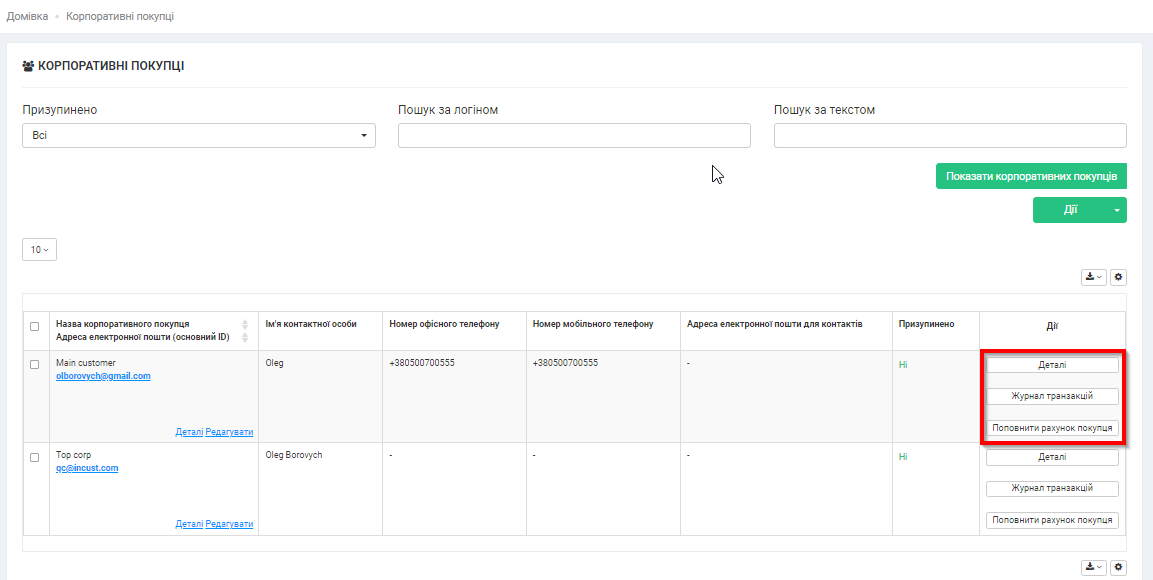1153x580 pixels.
Task: Click into the Пошук за текстом field
Action: tap(950, 136)
